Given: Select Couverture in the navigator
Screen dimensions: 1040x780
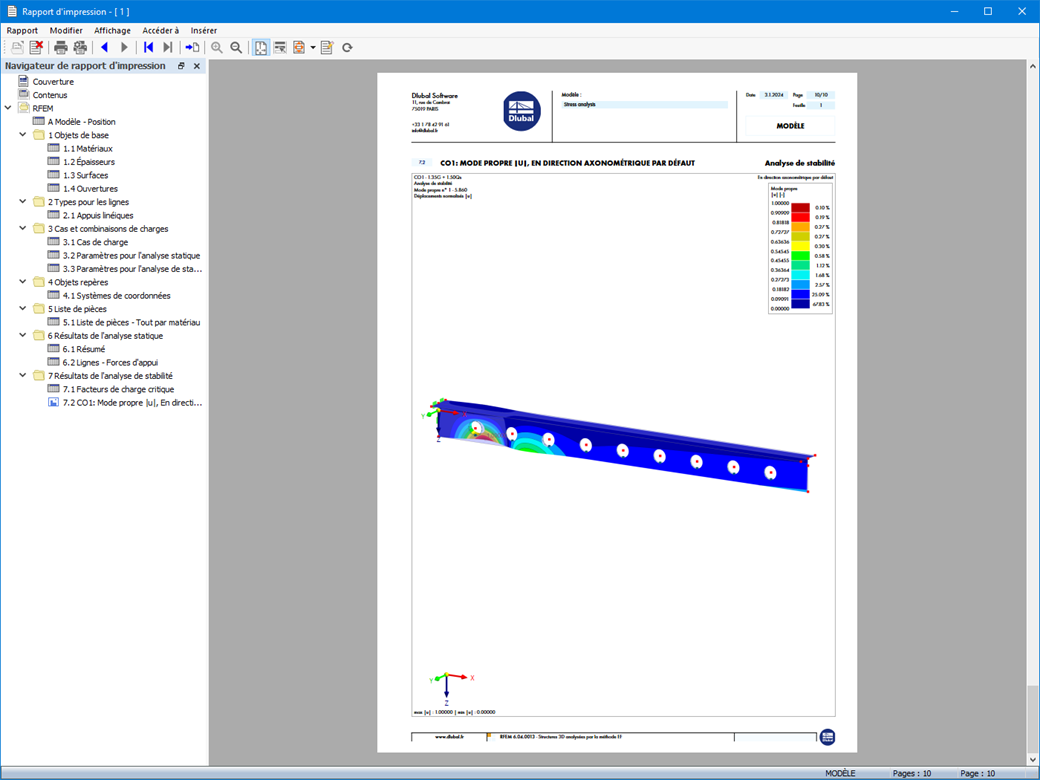Looking at the screenshot, I should (x=53, y=82).
